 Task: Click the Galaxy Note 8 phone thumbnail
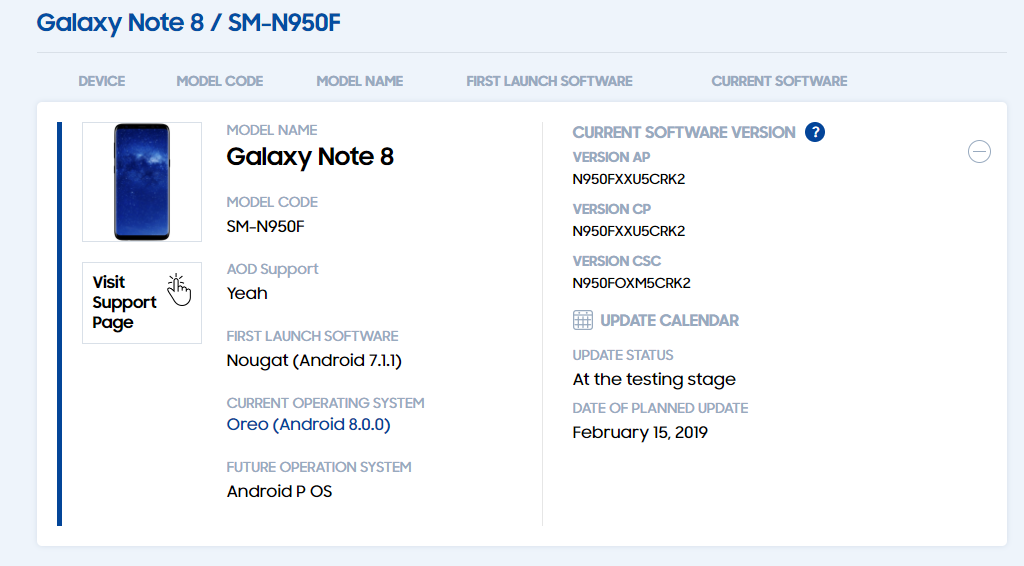pyautogui.click(x=142, y=181)
